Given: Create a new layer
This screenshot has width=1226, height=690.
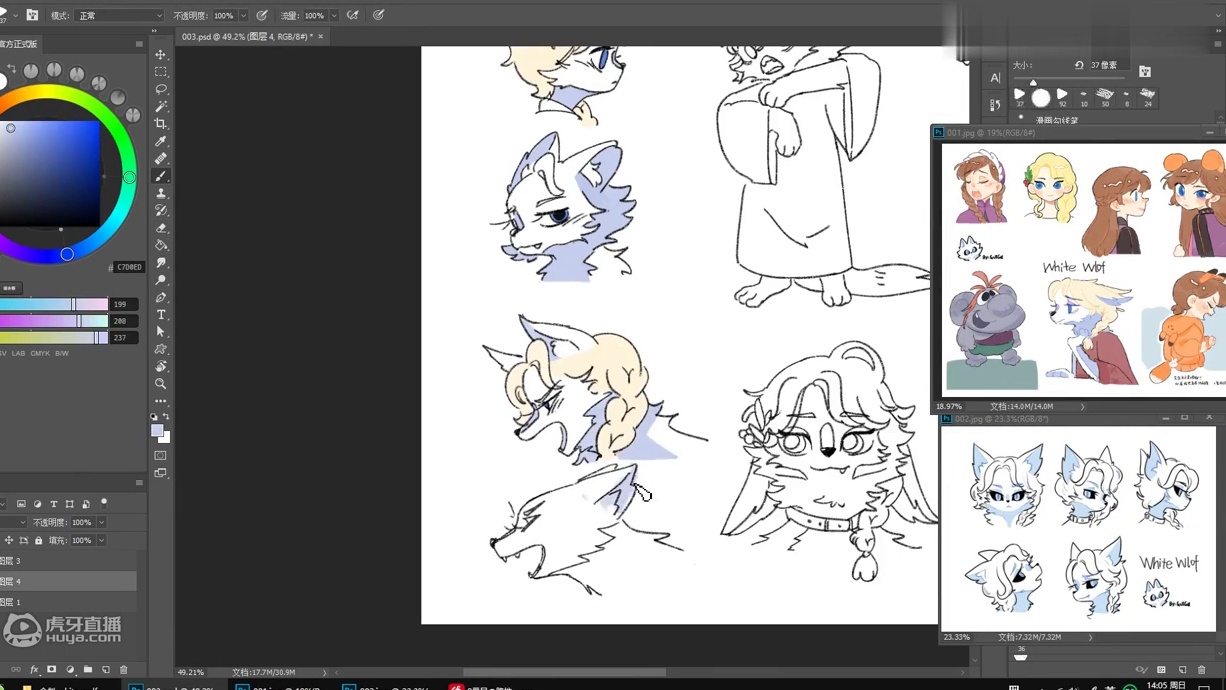Looking at the screenshot, I should 106,670.
